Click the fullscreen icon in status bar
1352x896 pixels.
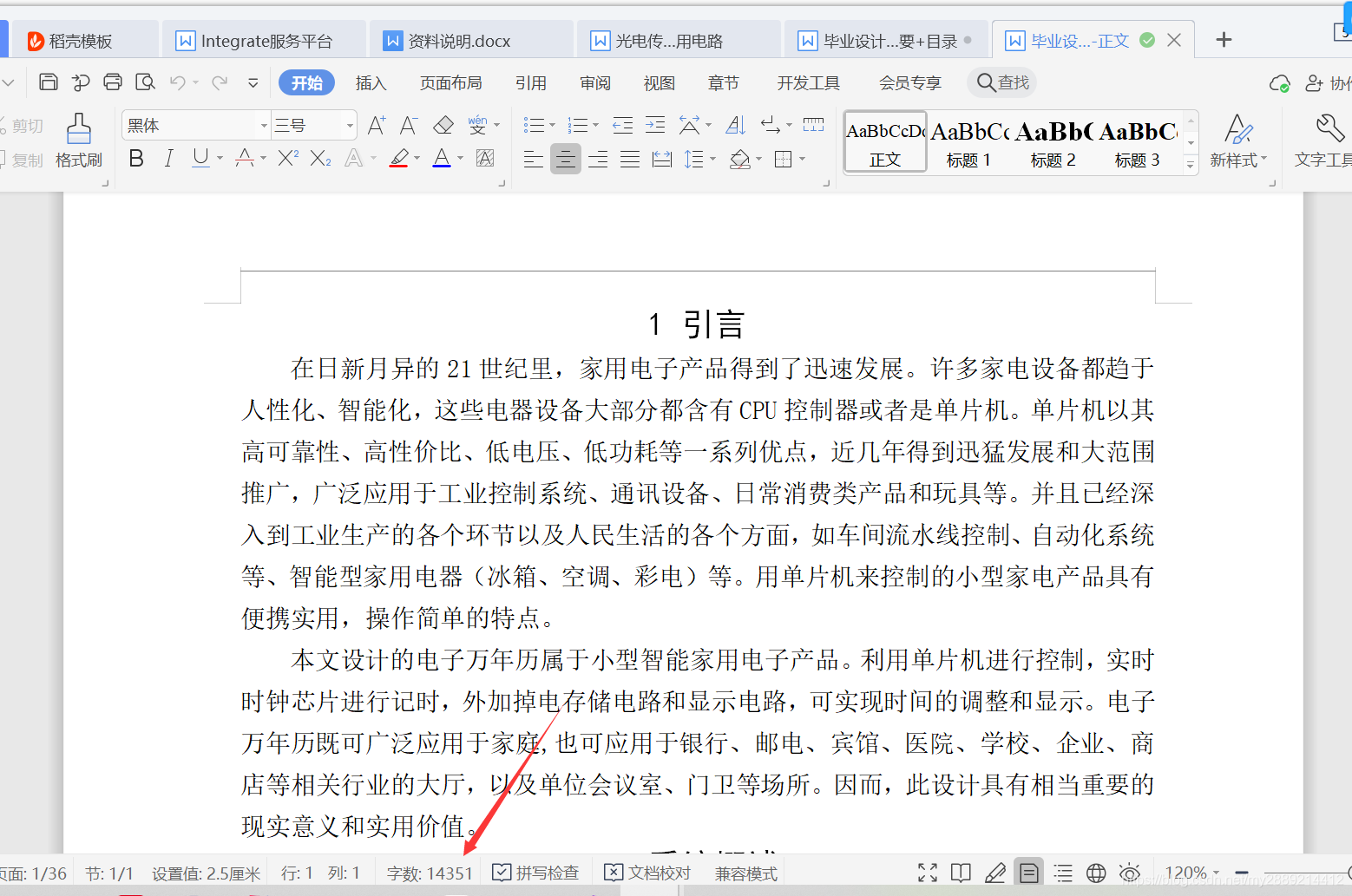click(928, 873)
